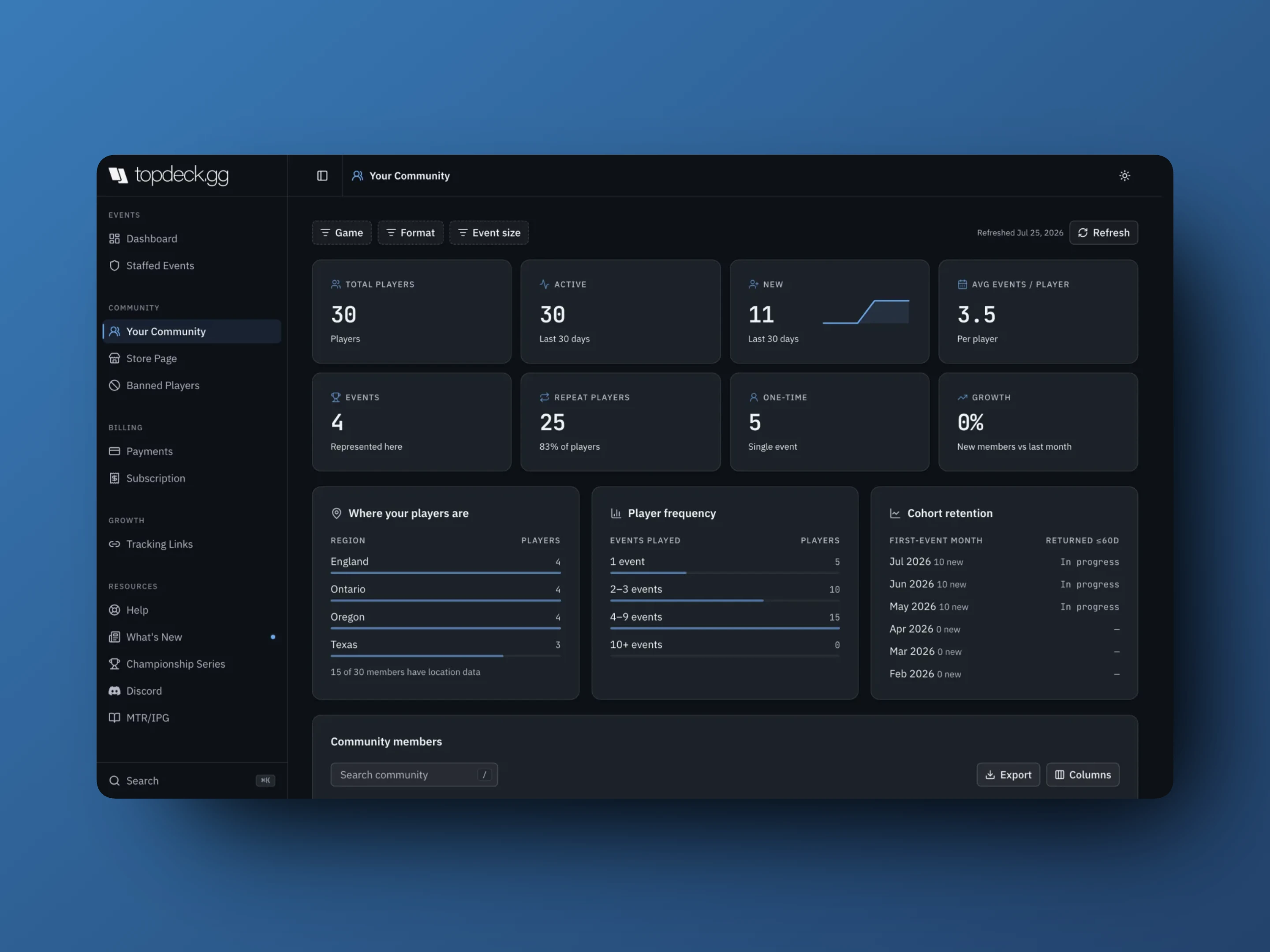This screenshot has height=952, width=1270.
Task: Click the Discord icon in sidebar
Action: tap(114, 691)
